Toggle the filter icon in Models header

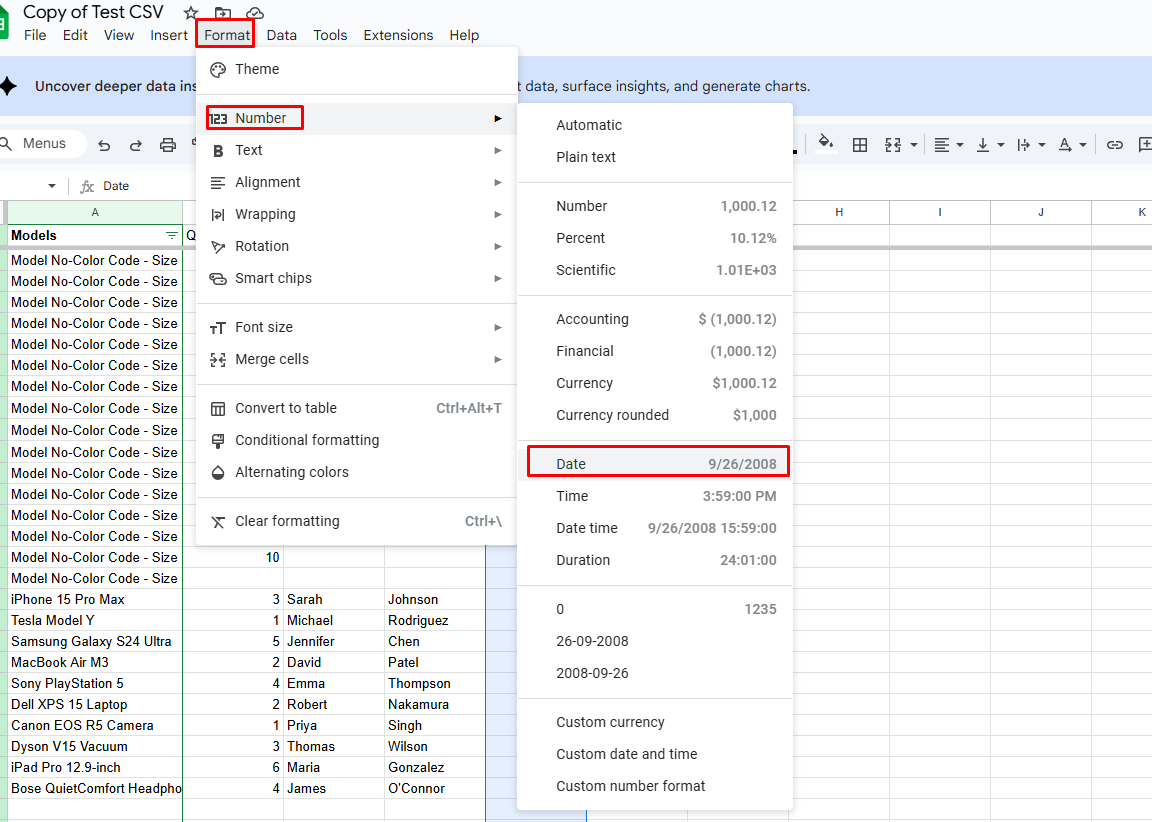point(171,235)
